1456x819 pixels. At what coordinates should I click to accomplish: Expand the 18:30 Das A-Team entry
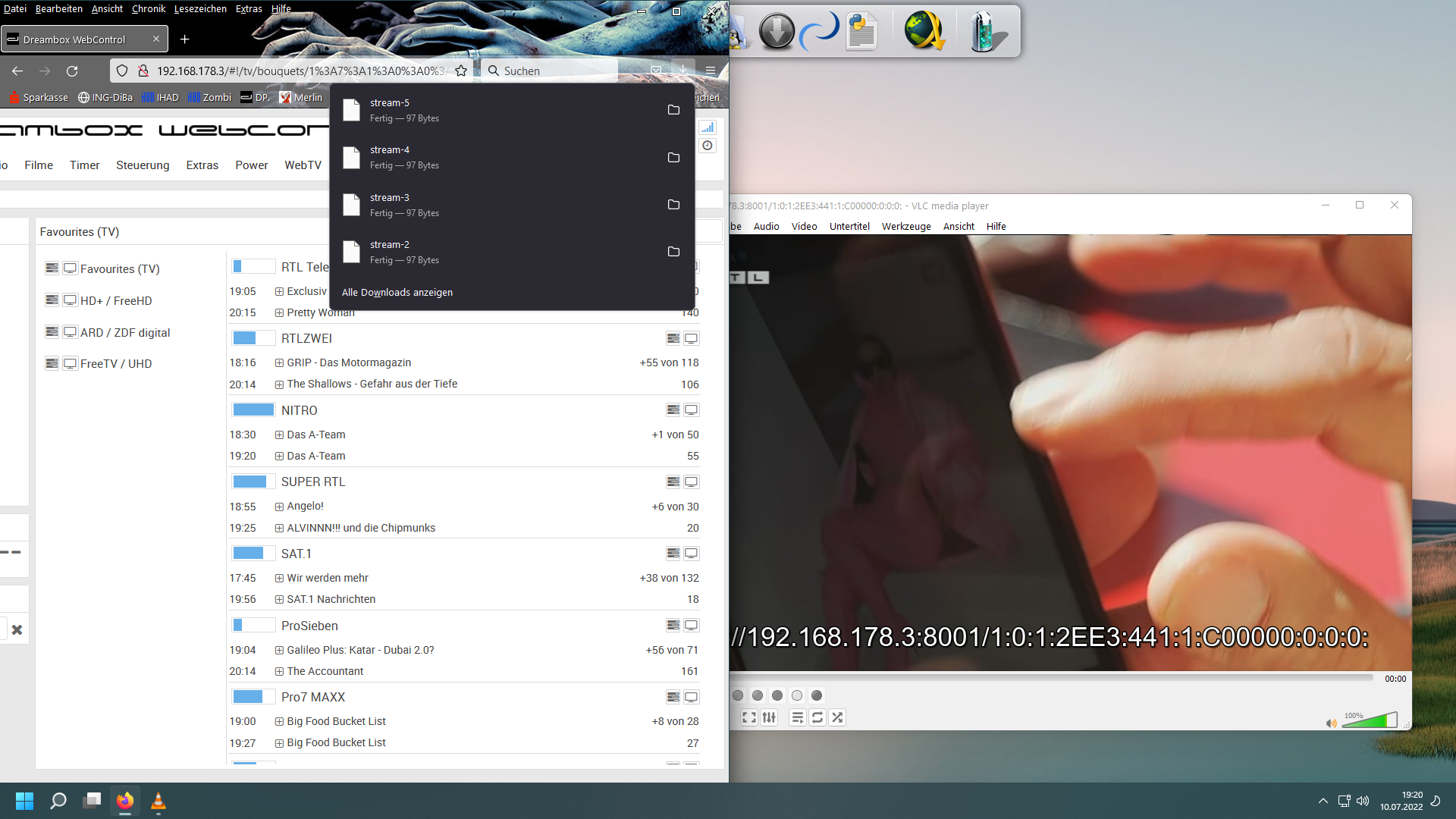(x=279, y=435)
